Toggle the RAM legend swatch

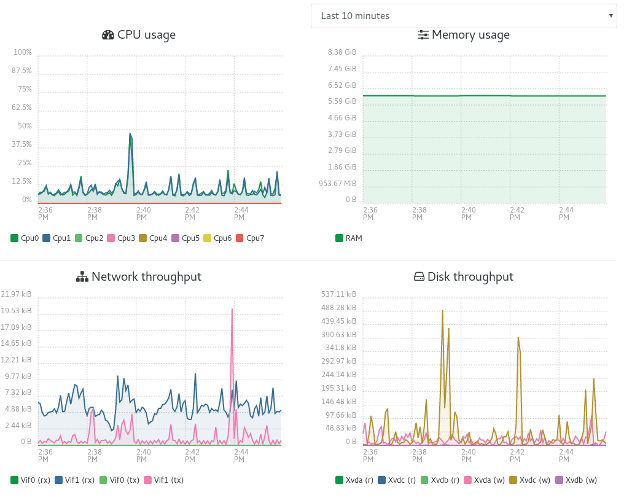[339, 238]
